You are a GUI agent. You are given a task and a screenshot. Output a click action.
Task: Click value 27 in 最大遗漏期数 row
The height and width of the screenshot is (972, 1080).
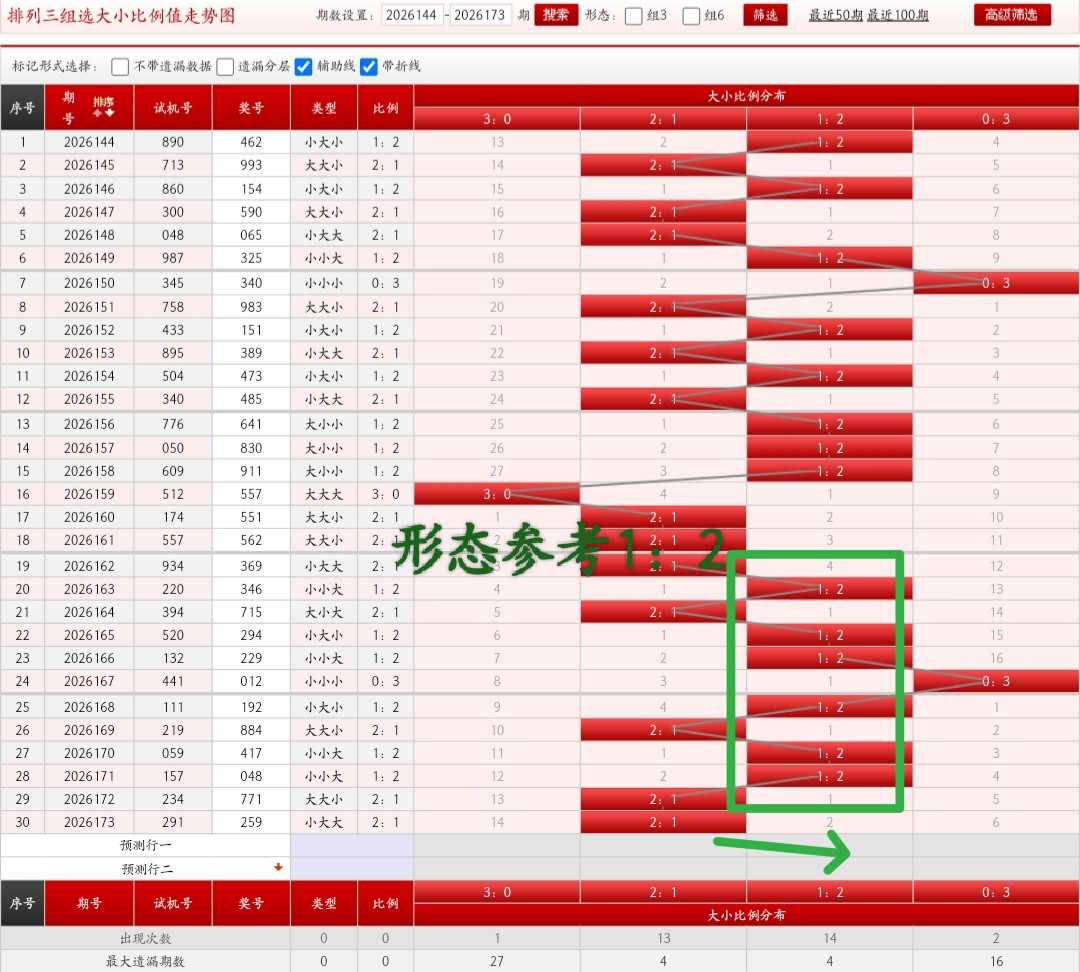tap(497, 961)
